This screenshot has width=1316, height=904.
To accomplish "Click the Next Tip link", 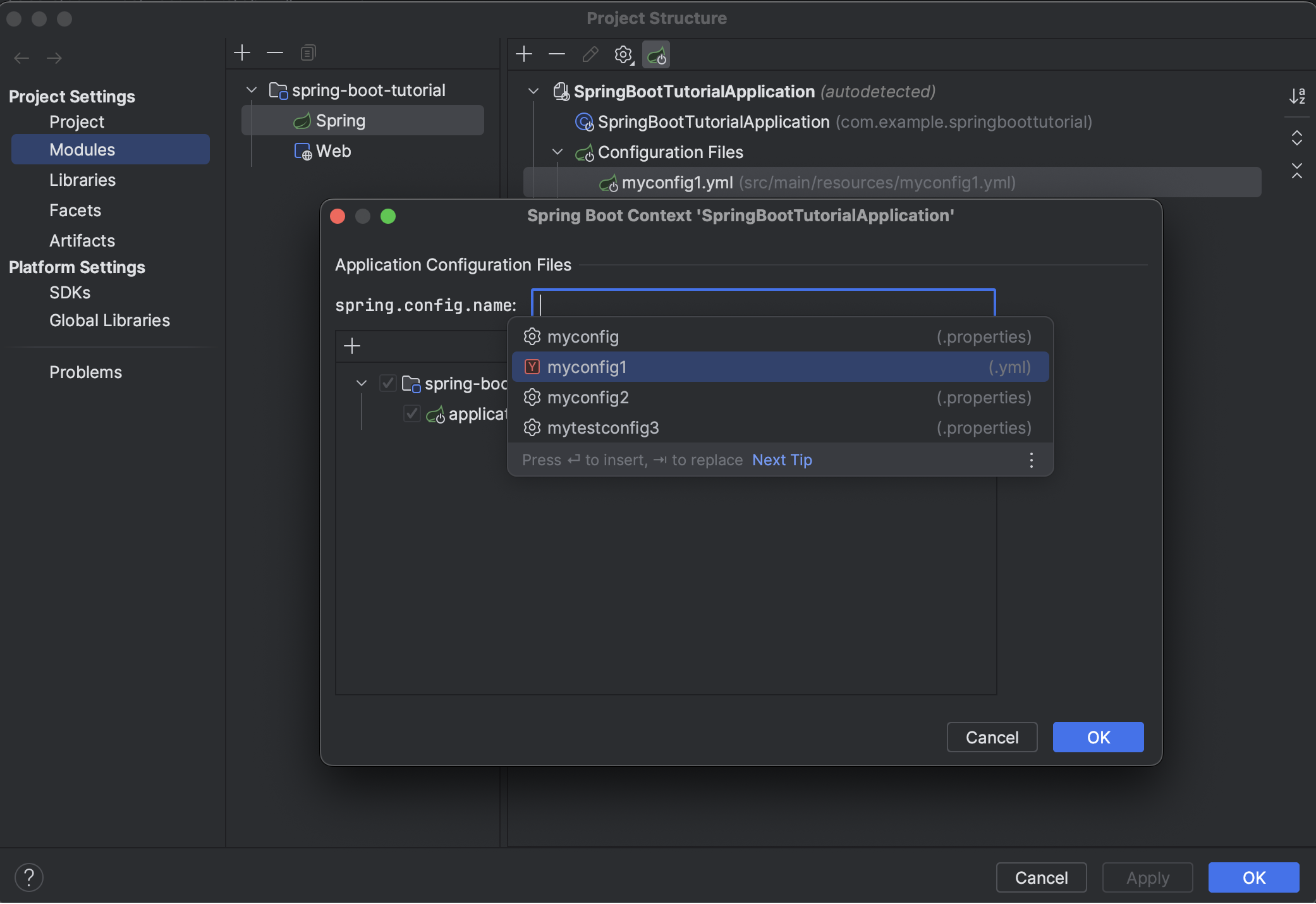I will tap(782, 460).
